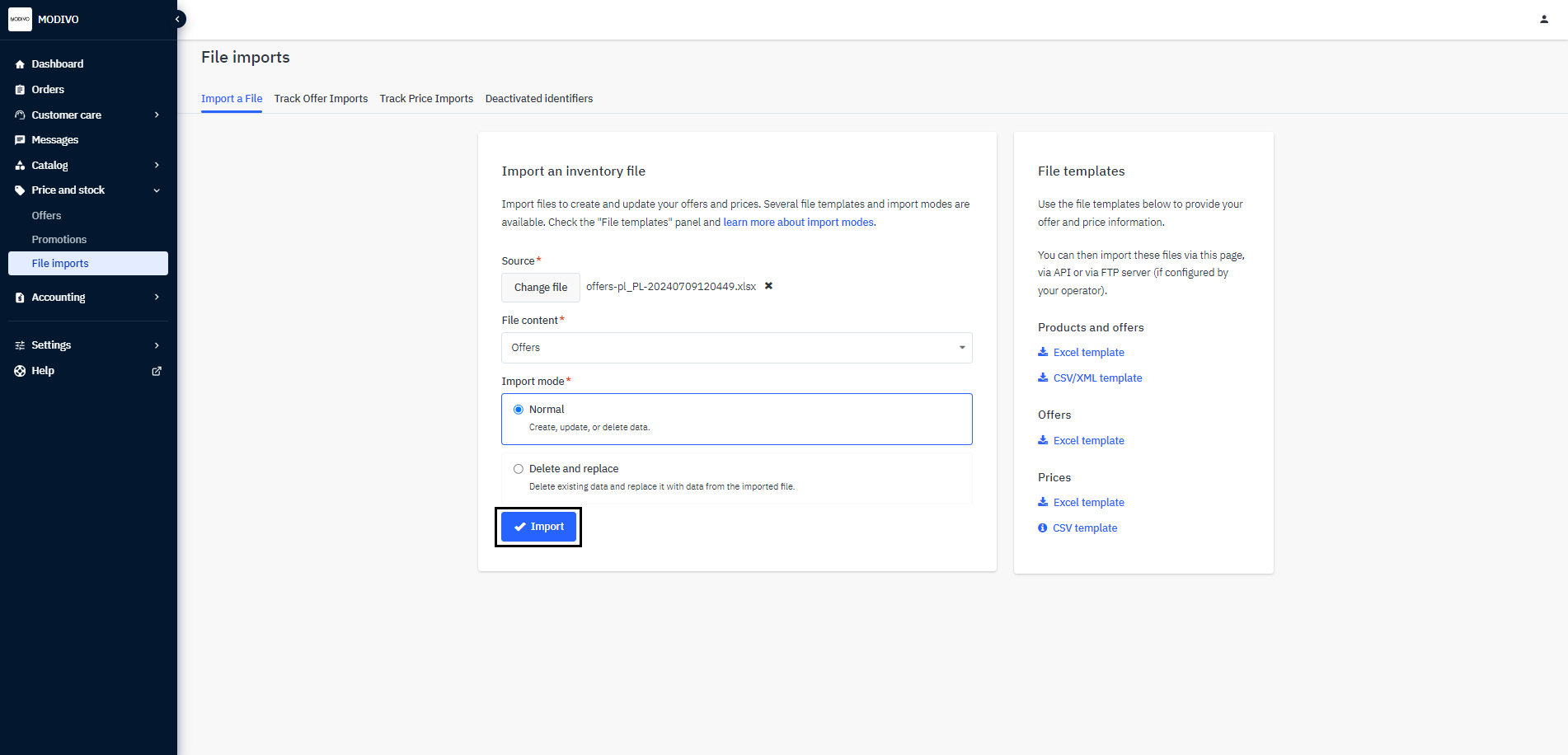Image resolution: width=1568 pixels, height=755 pixels.
Task: Click the Change file button
Action: coord(541,288)
